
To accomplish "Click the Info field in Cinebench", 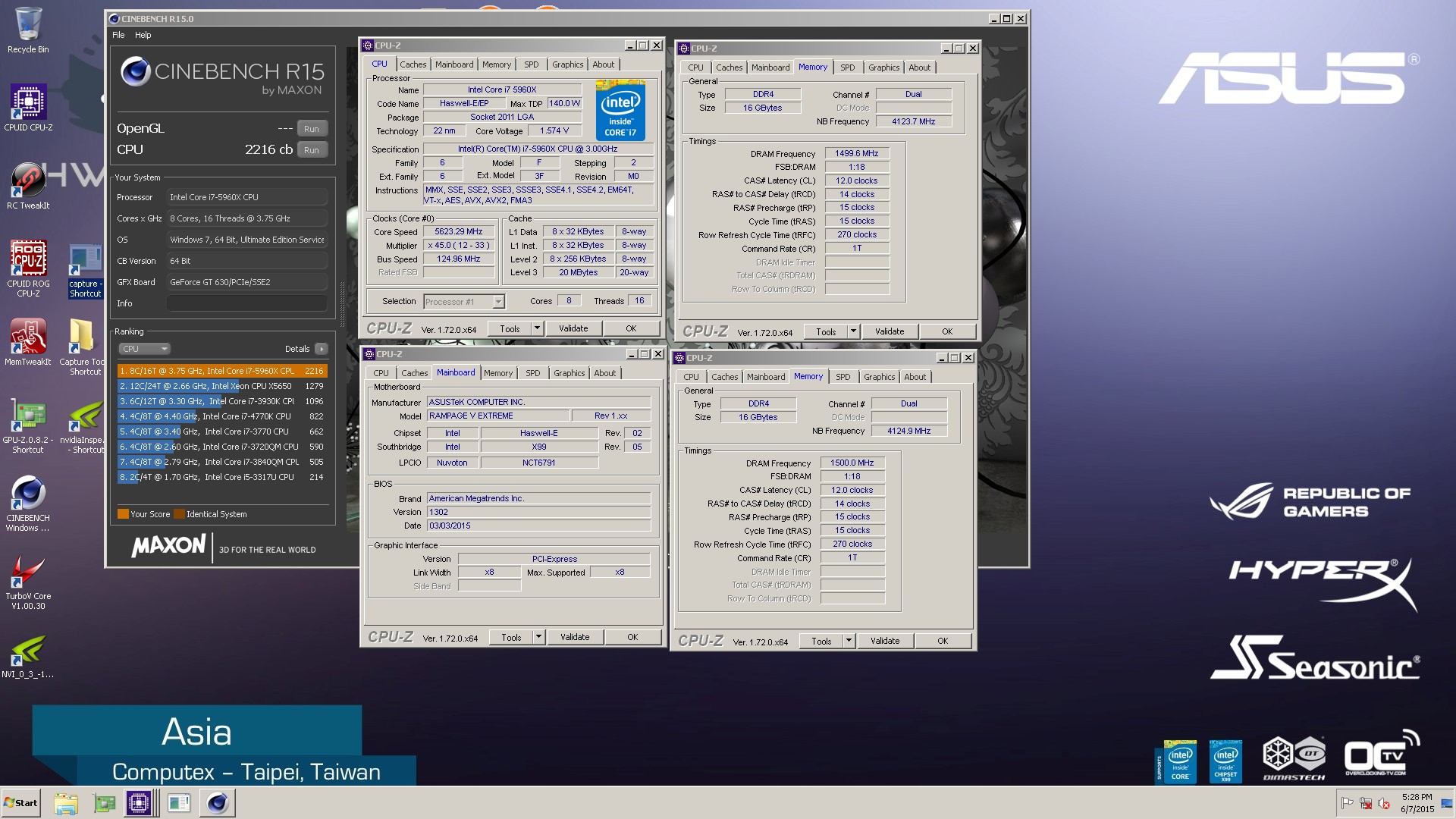I will click(247, 303).
